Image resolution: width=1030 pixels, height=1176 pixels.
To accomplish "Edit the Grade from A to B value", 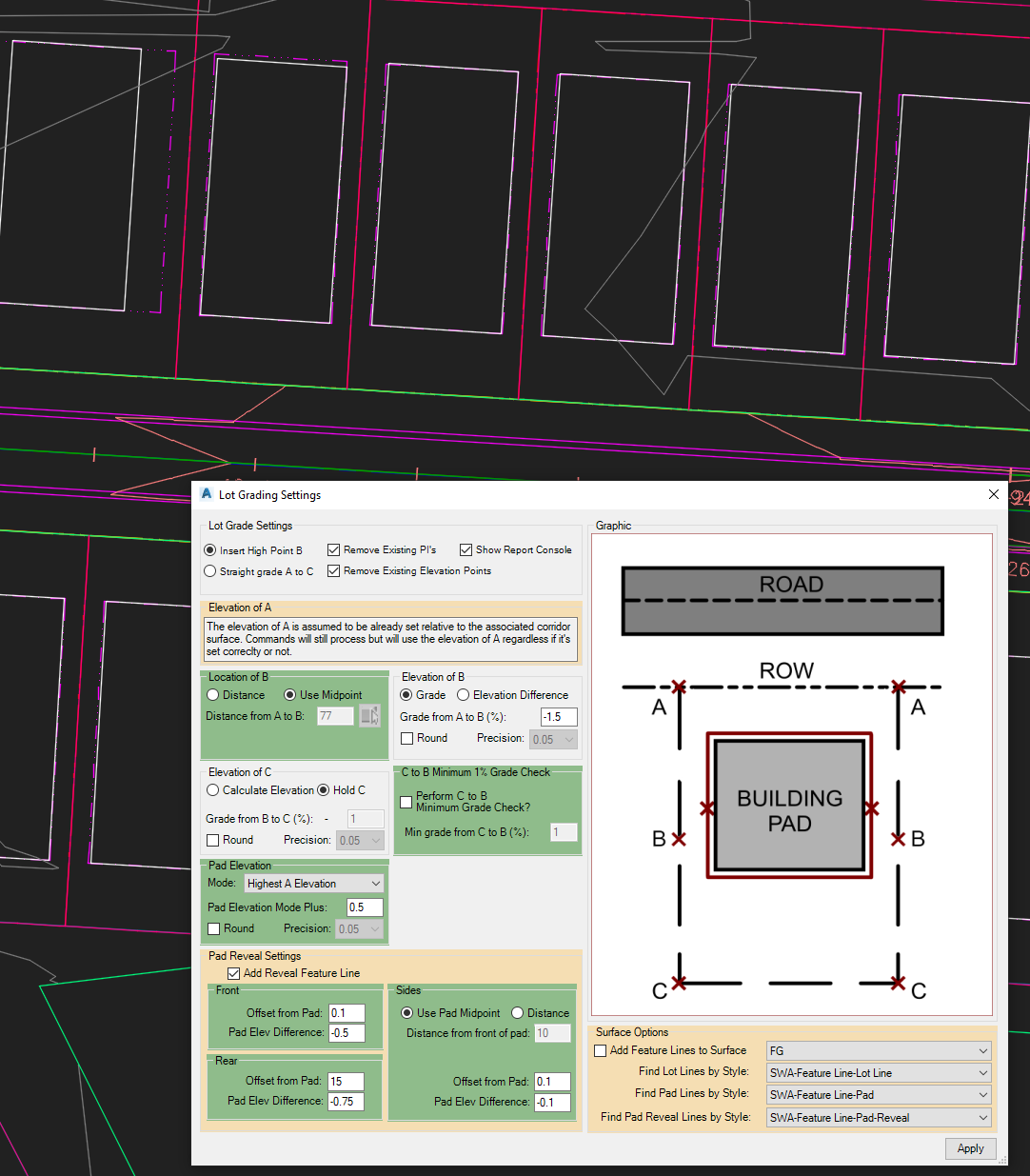I will (558, 716).
